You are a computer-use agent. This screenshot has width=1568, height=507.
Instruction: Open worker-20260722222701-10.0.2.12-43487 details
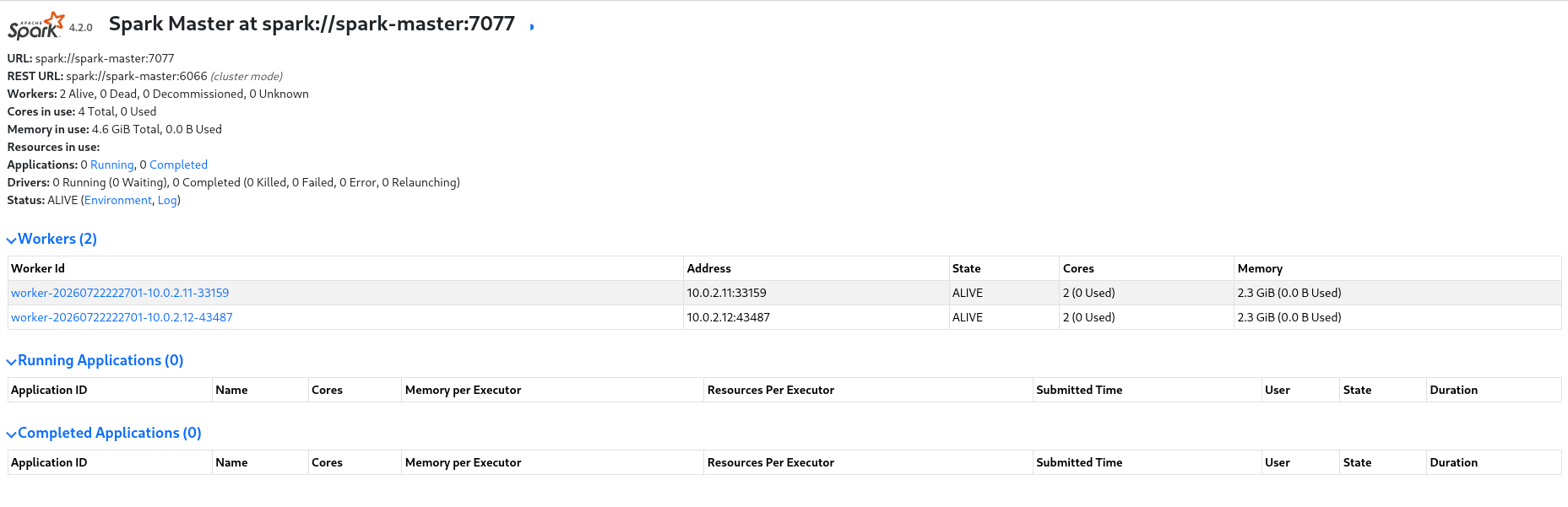pos(122,317)
